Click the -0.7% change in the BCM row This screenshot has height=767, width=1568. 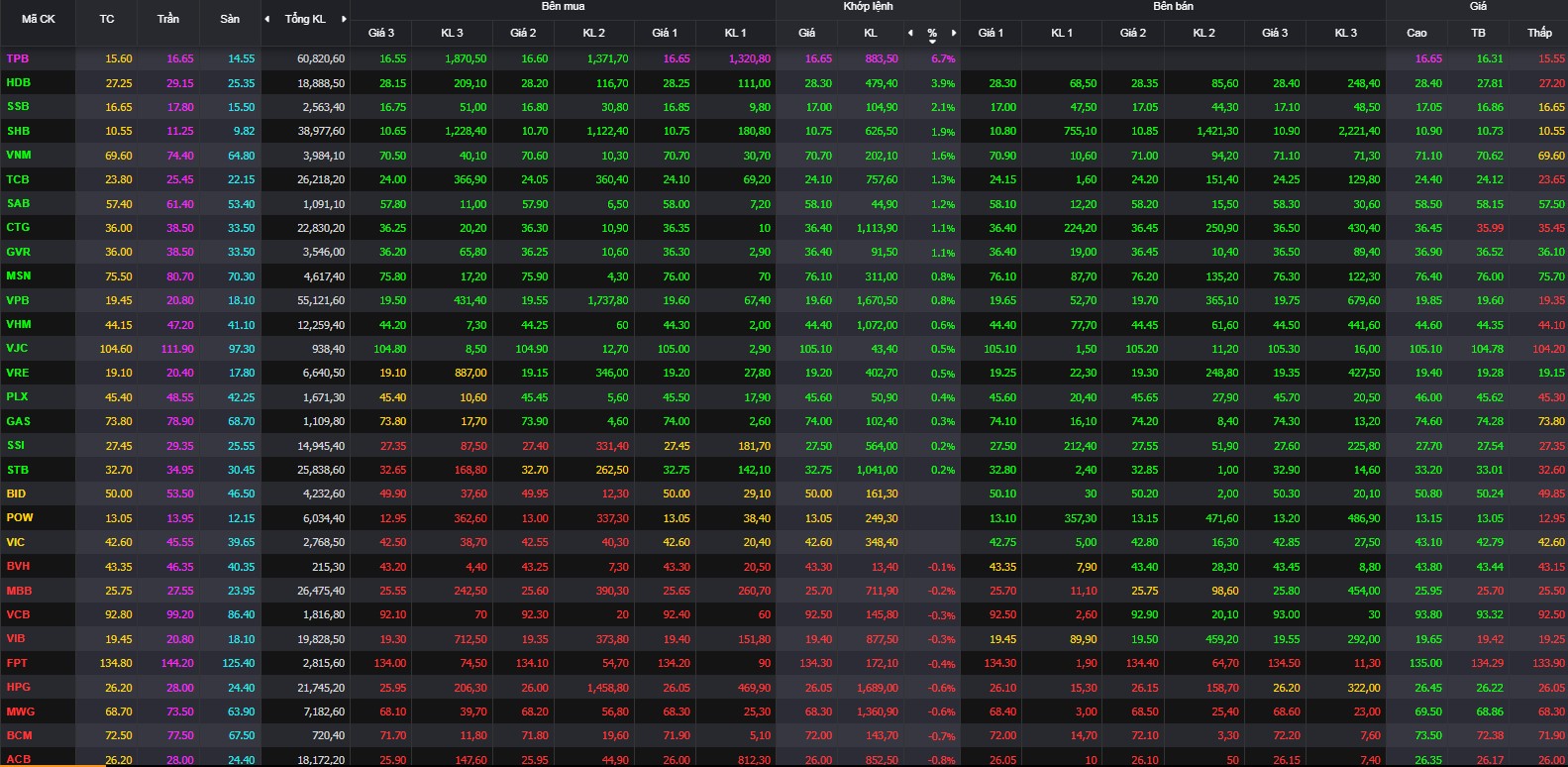pos(942,736)
